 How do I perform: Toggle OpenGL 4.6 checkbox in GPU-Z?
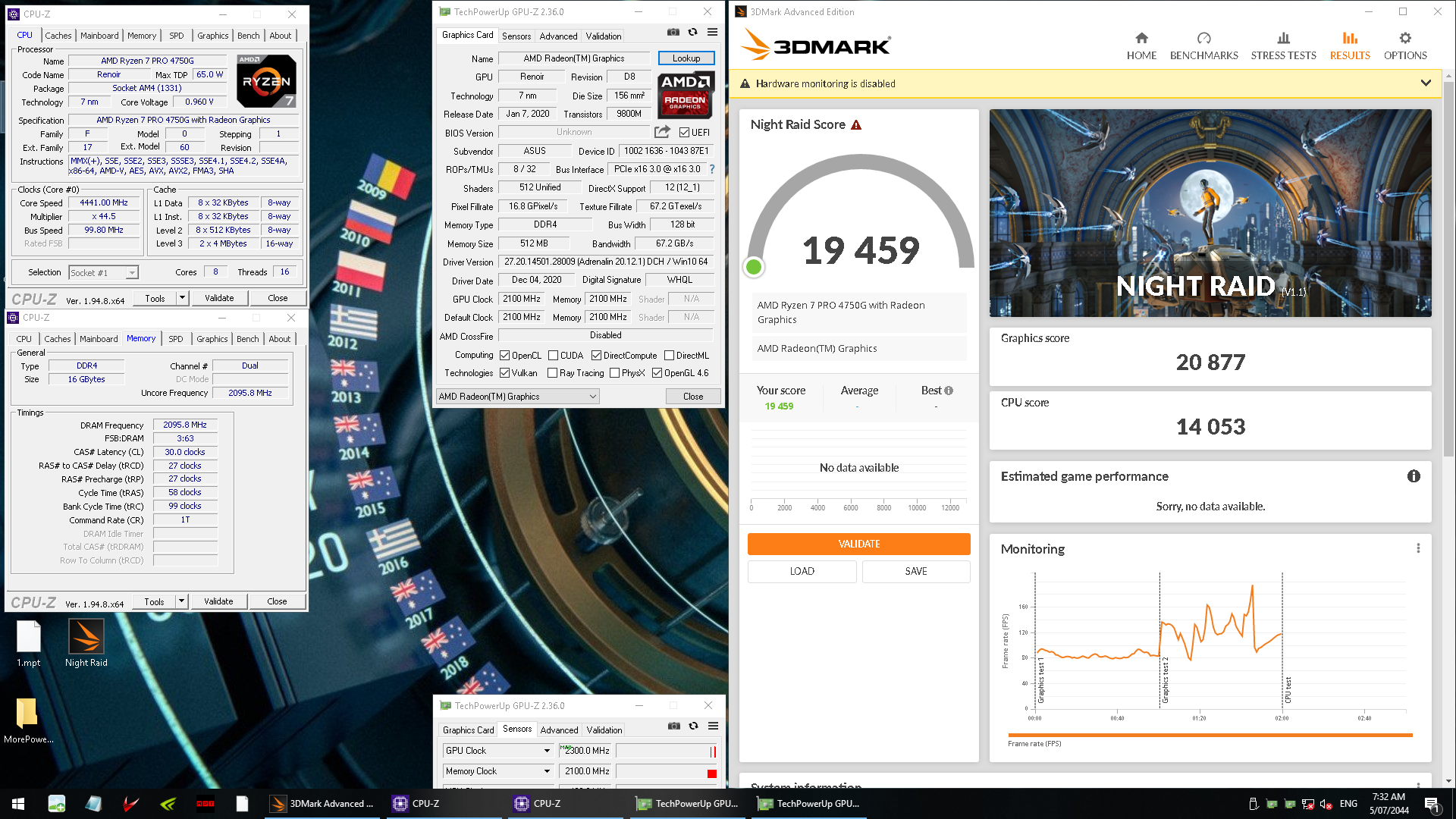tap(657, 373)
